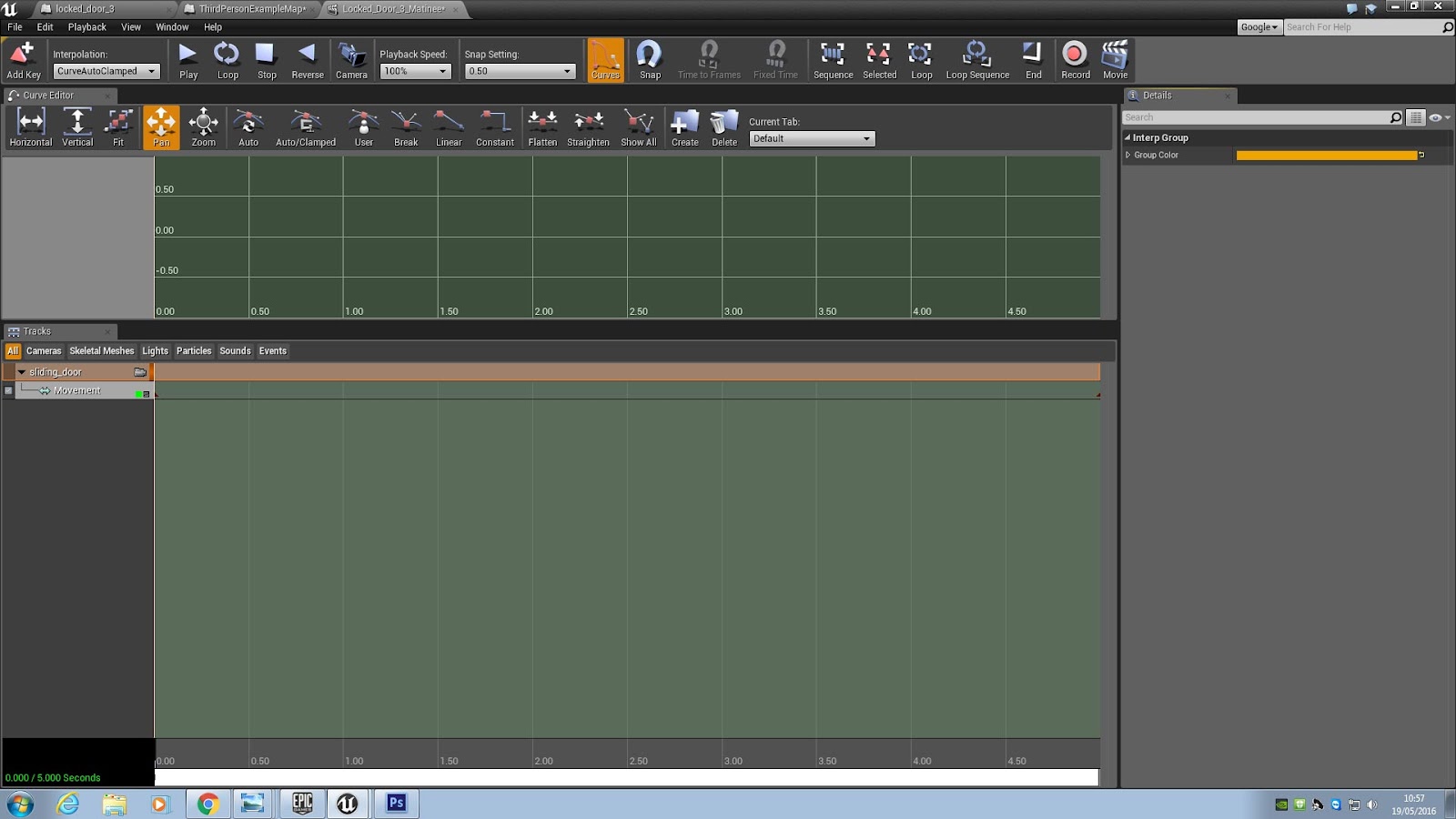Open the File menu

[15, 27]
